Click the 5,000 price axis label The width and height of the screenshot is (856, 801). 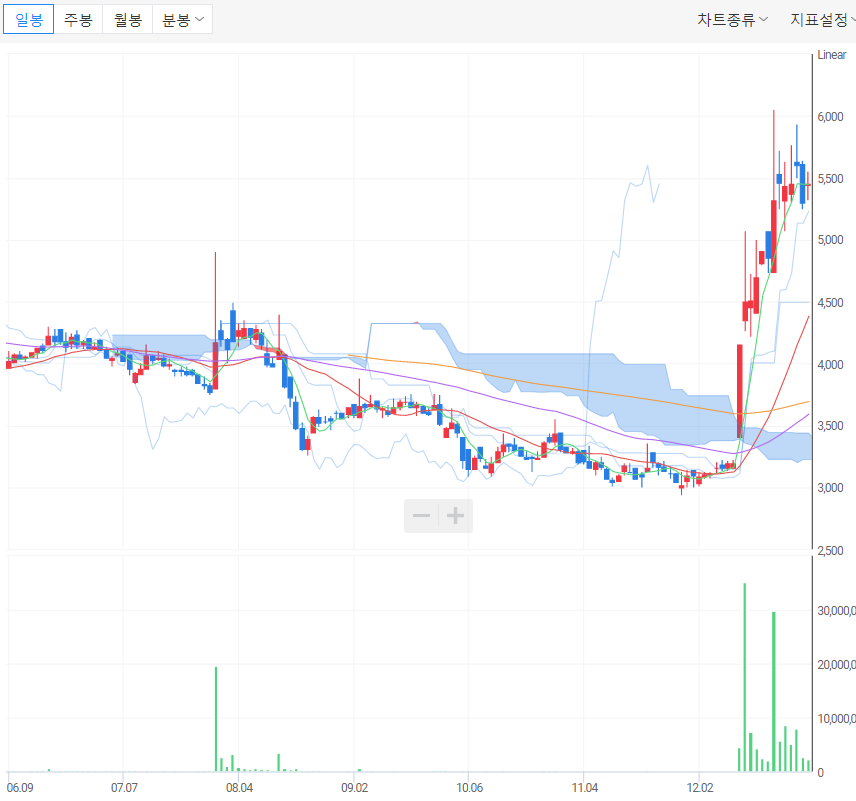tap(830, 240)
